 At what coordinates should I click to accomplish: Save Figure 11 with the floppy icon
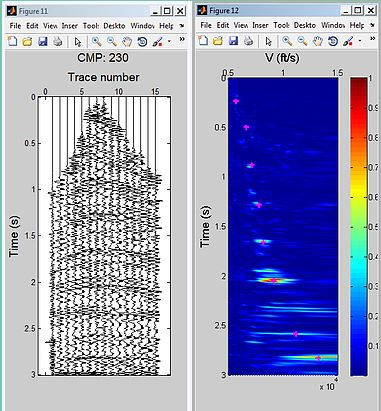point(43,42)
